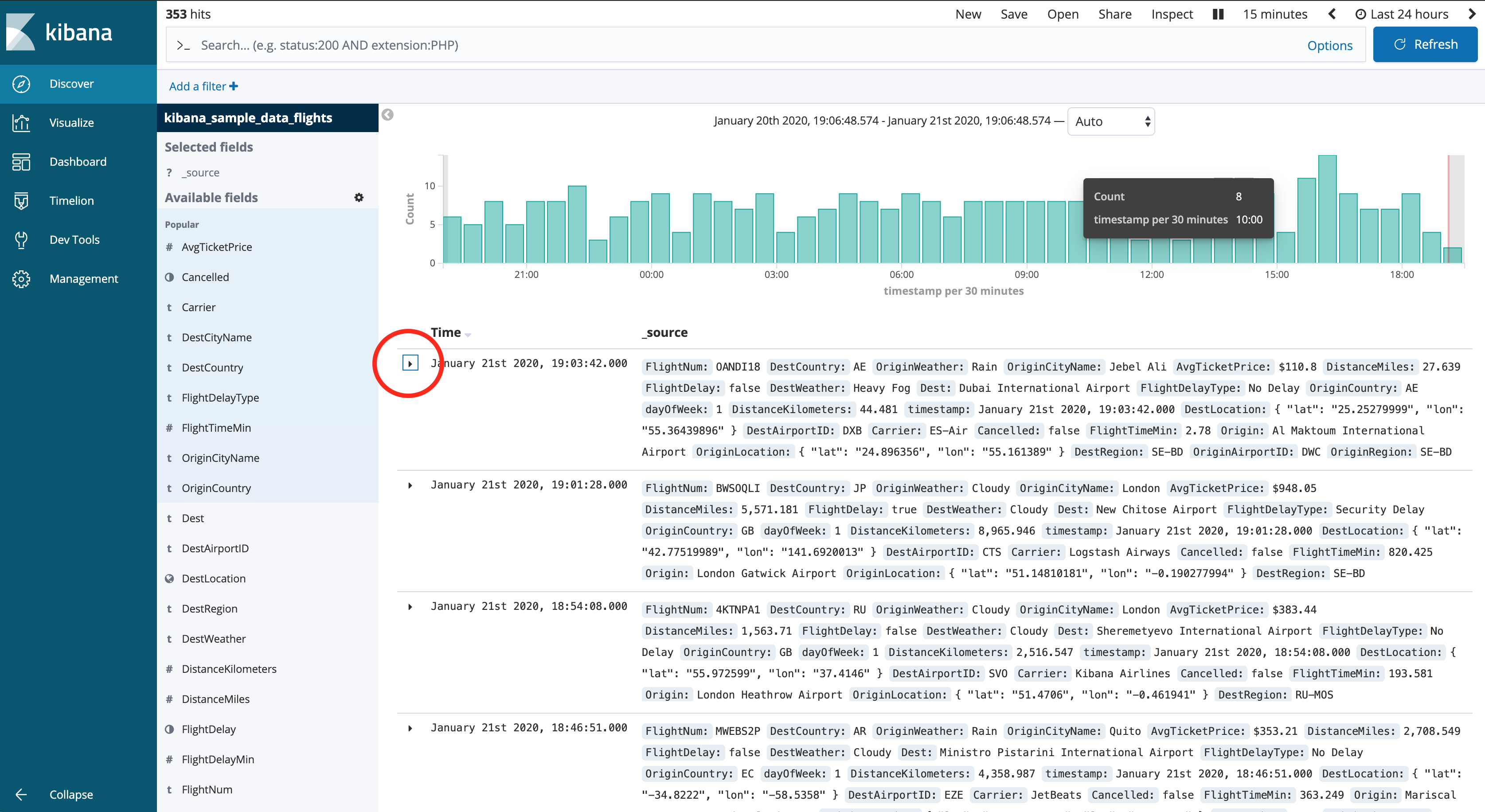Click Collapse sidebar label
Viewport: 1485px width, 812px height.
click(71, 795)
